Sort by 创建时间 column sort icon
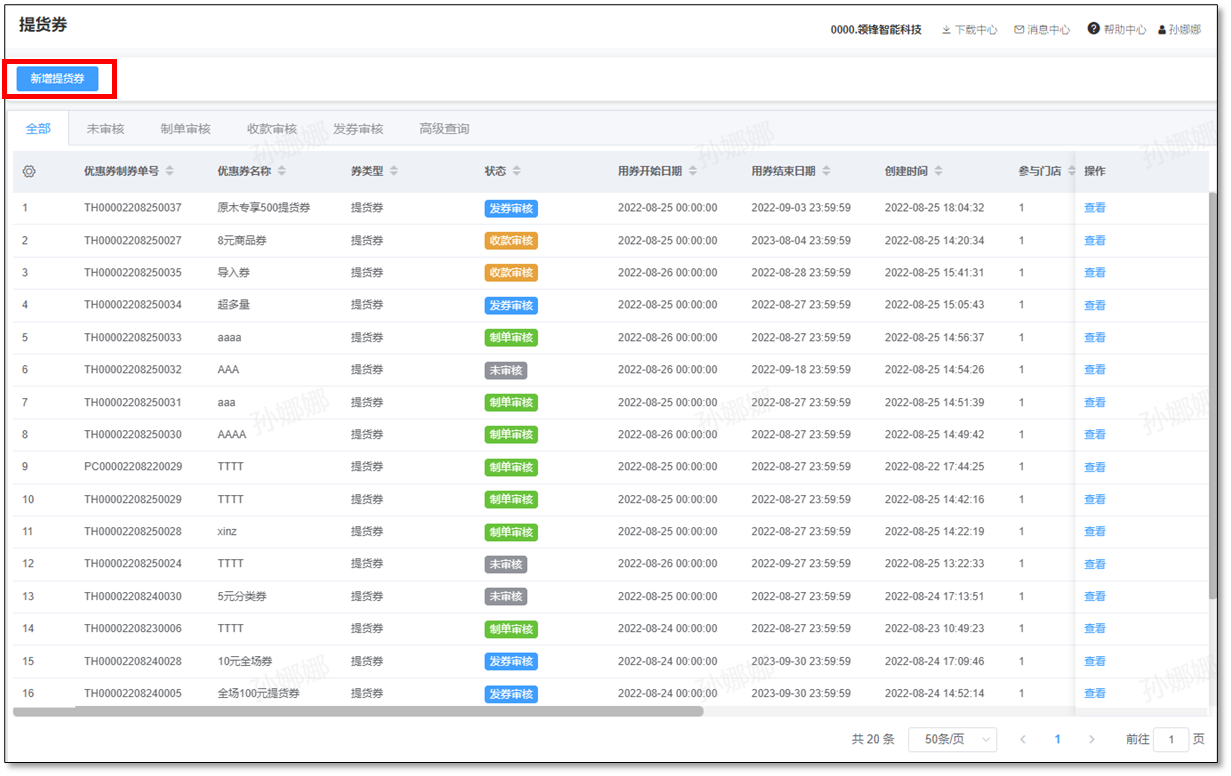1231x776 pixels. pyautogui.click(x=938, y=171)
